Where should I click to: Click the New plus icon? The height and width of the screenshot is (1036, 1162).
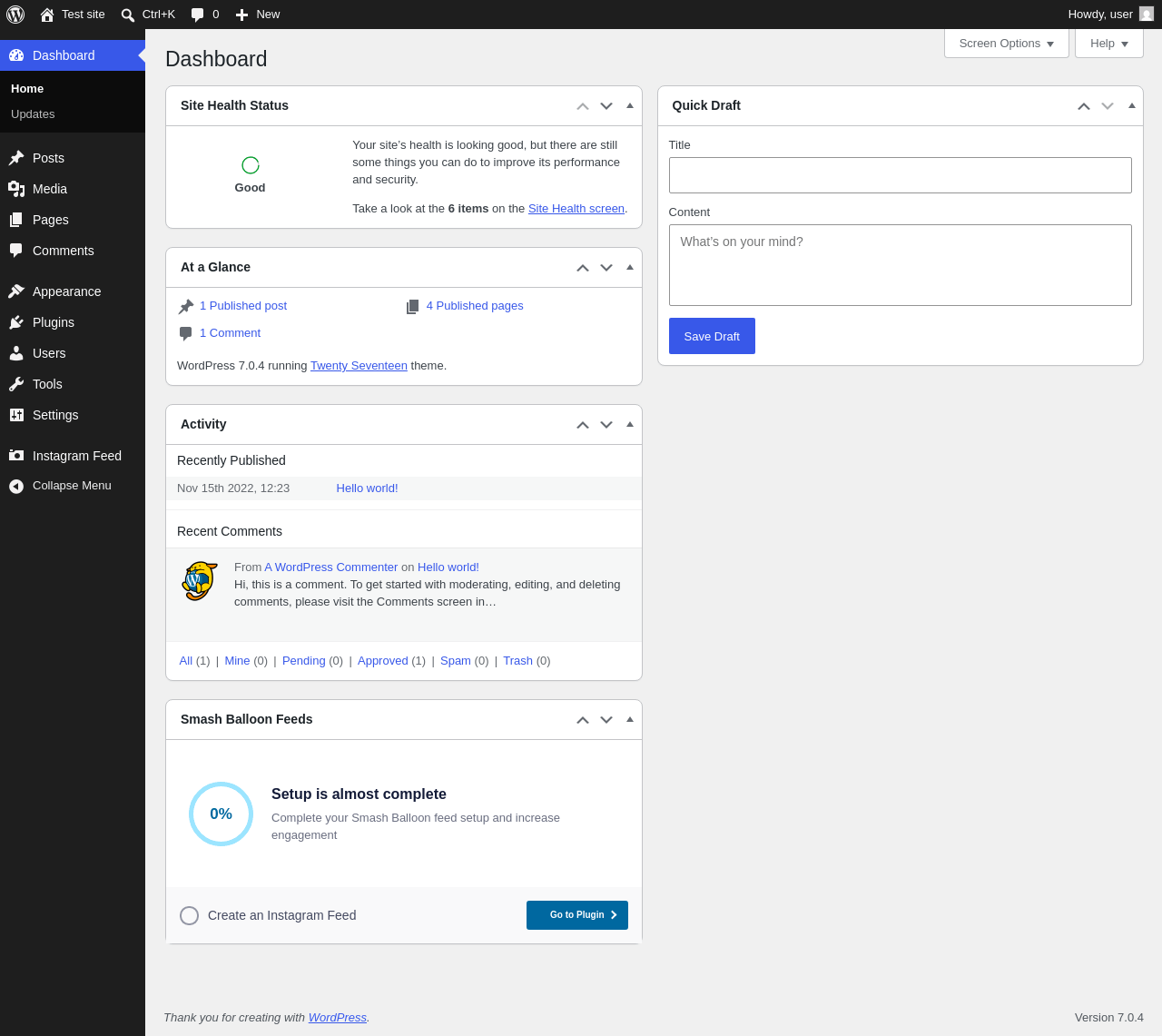(241, 15)
